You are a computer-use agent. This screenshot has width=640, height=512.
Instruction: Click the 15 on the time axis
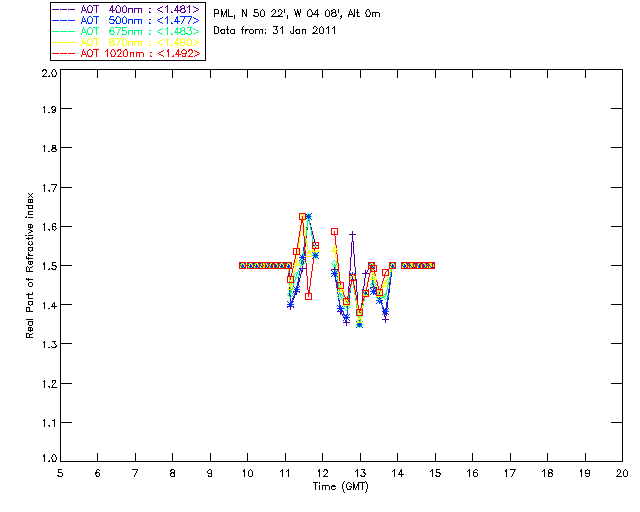[435, 473]
